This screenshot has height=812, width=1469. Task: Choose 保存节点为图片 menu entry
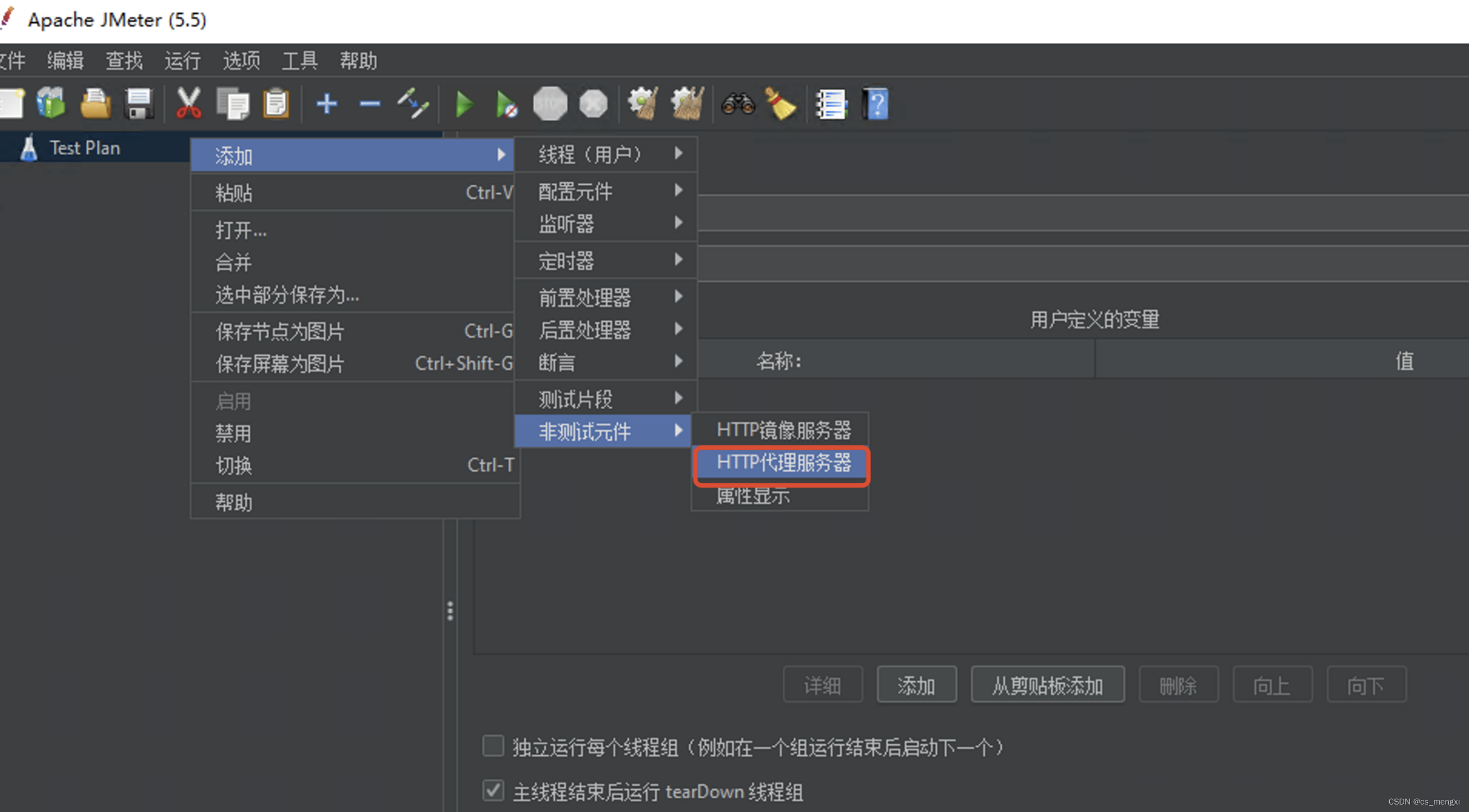(352, 331)
